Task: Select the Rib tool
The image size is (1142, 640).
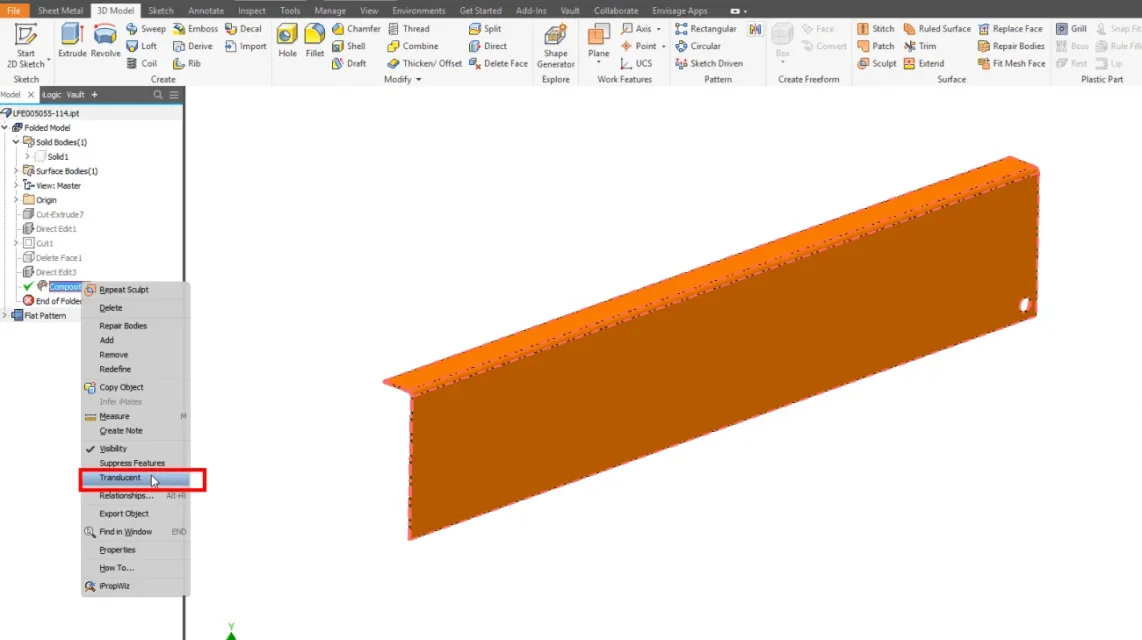Action: pos(187,63)
